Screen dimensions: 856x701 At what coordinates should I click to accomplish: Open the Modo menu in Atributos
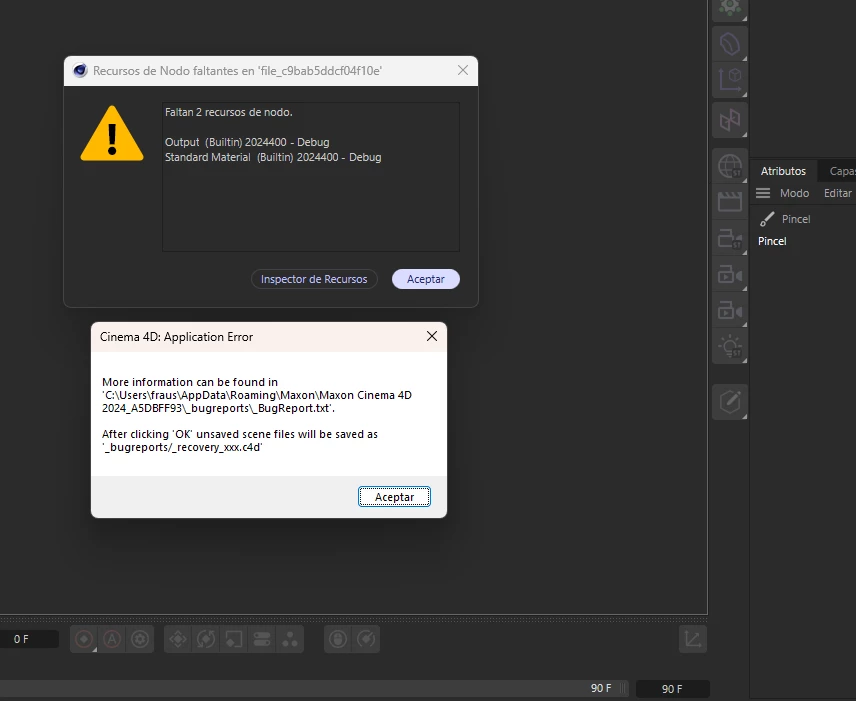(x=794, y=193)
